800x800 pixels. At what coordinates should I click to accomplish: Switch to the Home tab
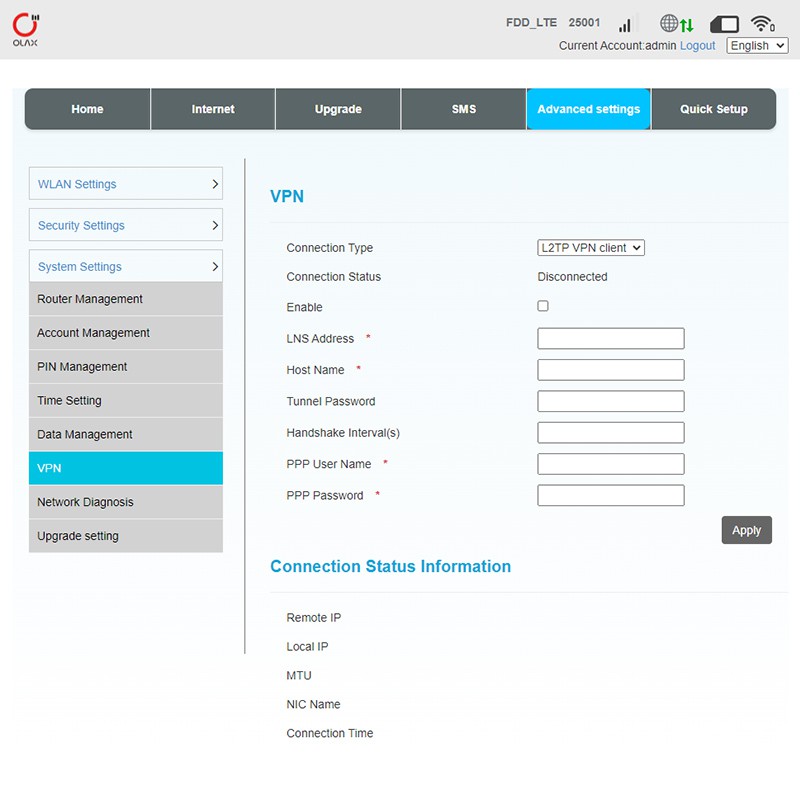pos(87,109)
